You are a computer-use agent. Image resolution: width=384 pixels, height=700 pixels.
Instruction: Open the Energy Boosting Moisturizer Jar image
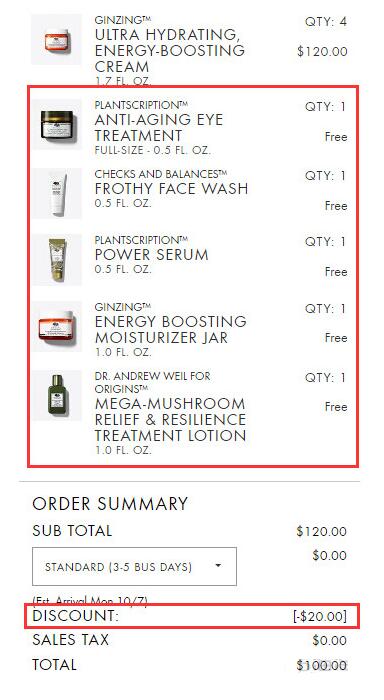pyautogui.click(x=56, y=326)
